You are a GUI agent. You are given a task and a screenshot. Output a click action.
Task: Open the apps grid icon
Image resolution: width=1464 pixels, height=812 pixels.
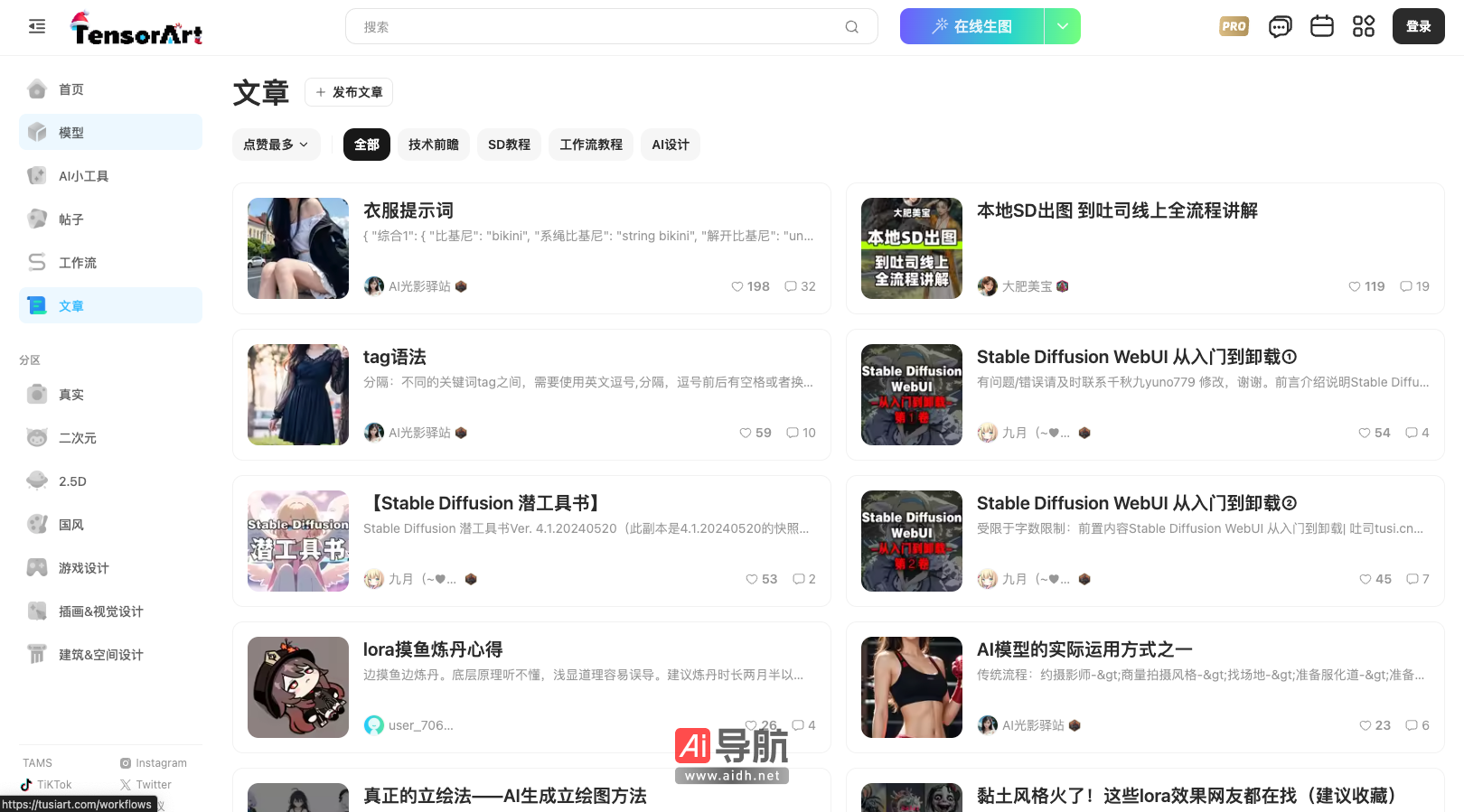click(1363, 27)
